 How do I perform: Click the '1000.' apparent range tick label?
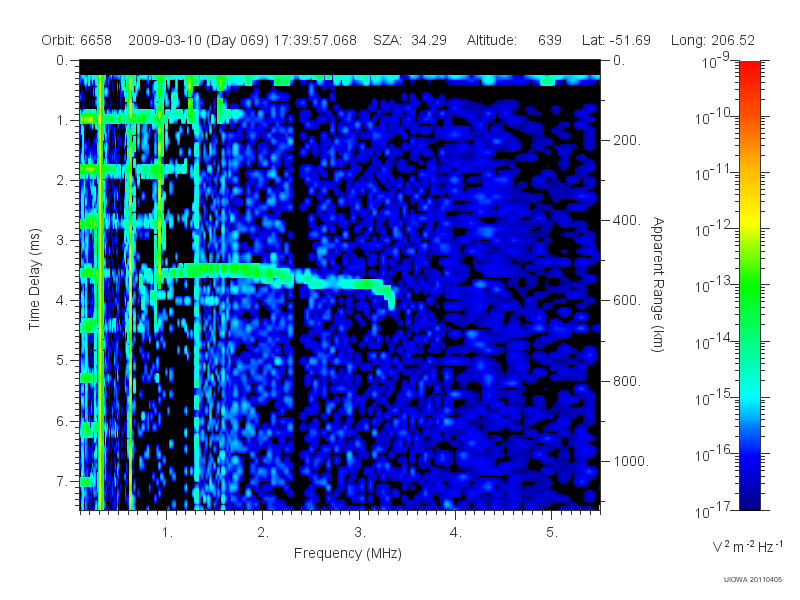[x=631, y=461]
